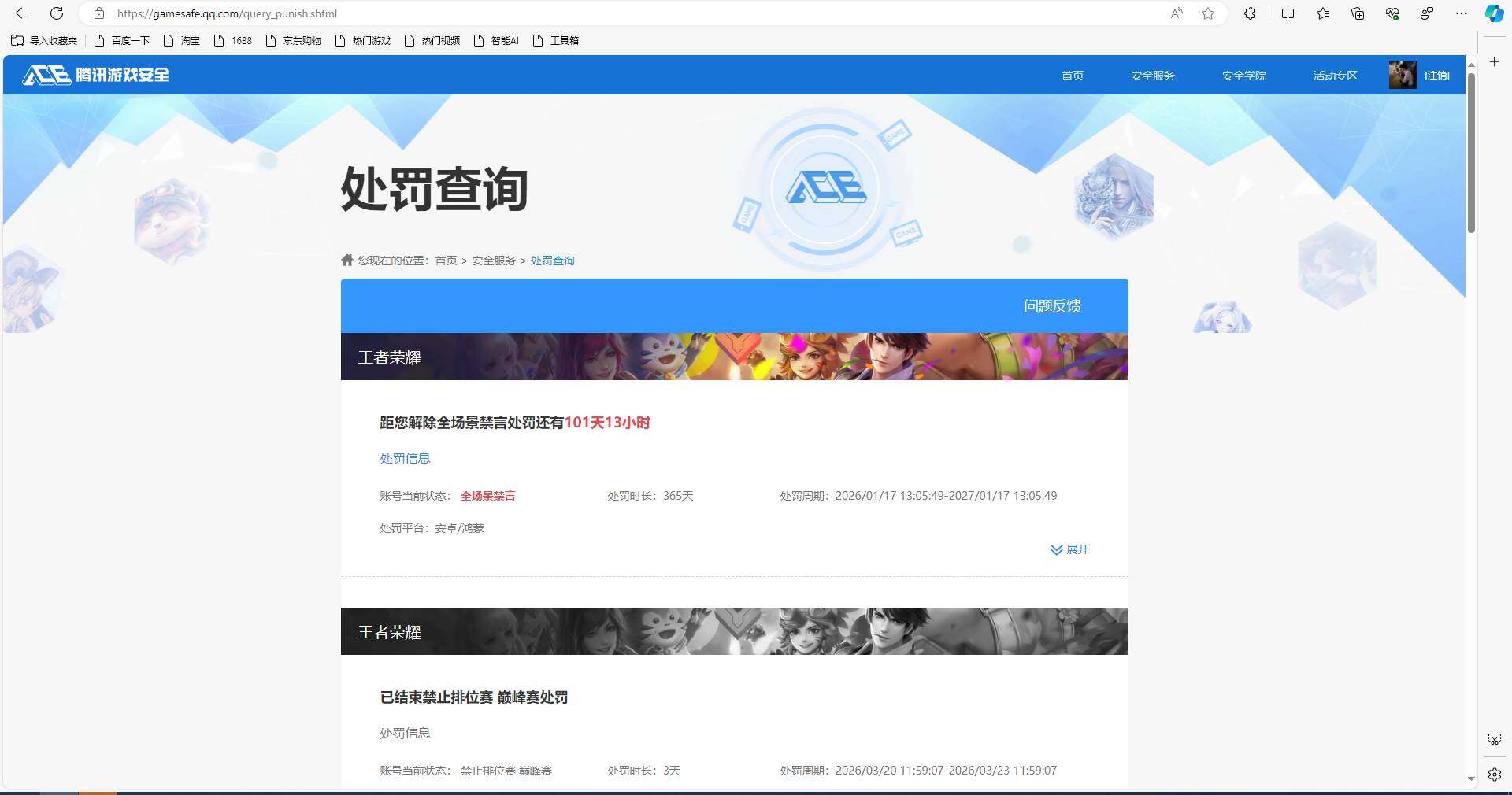Viewport: 1512px width, 795px height.
Task: Go back with the browser back arrow
Action: (x=22, y=13)
